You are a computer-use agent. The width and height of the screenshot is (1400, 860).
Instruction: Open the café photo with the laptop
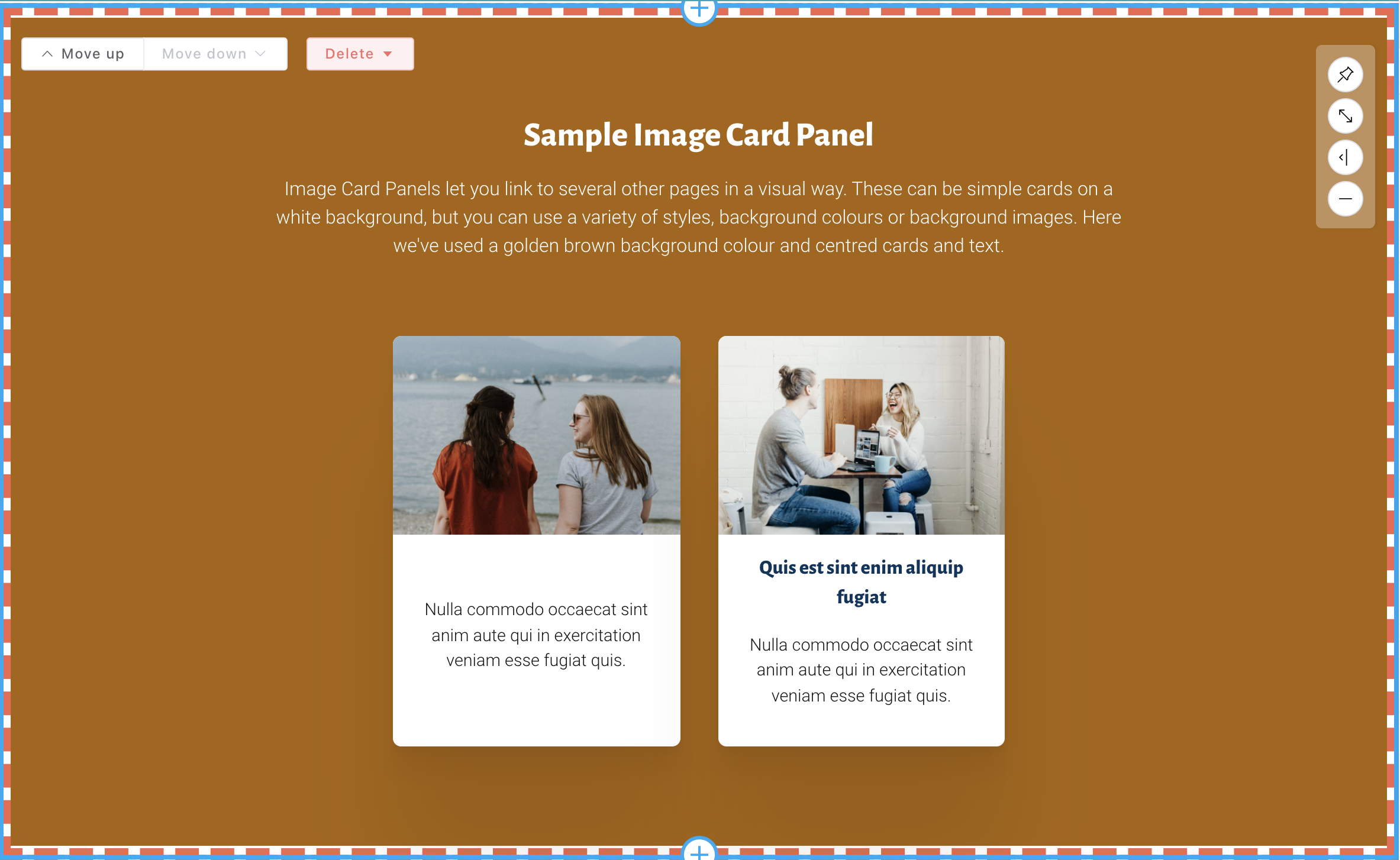tap(862, 435)
